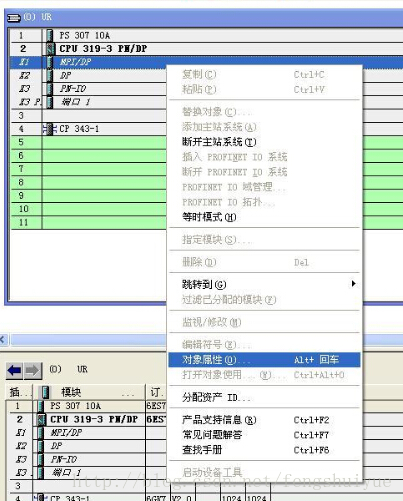Screen dimensions: 403x501
Task: Select 查找手册 menu entry
Action: (264, 450)
